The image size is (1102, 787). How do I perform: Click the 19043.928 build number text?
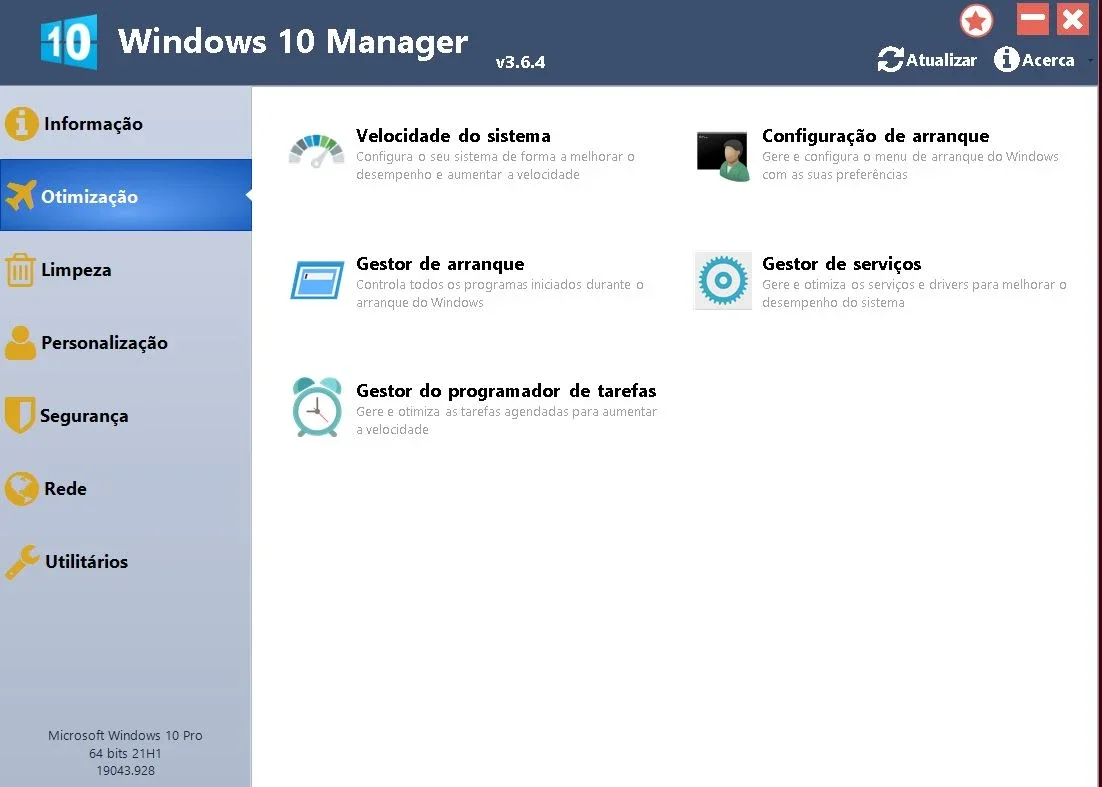coord(125,770)
